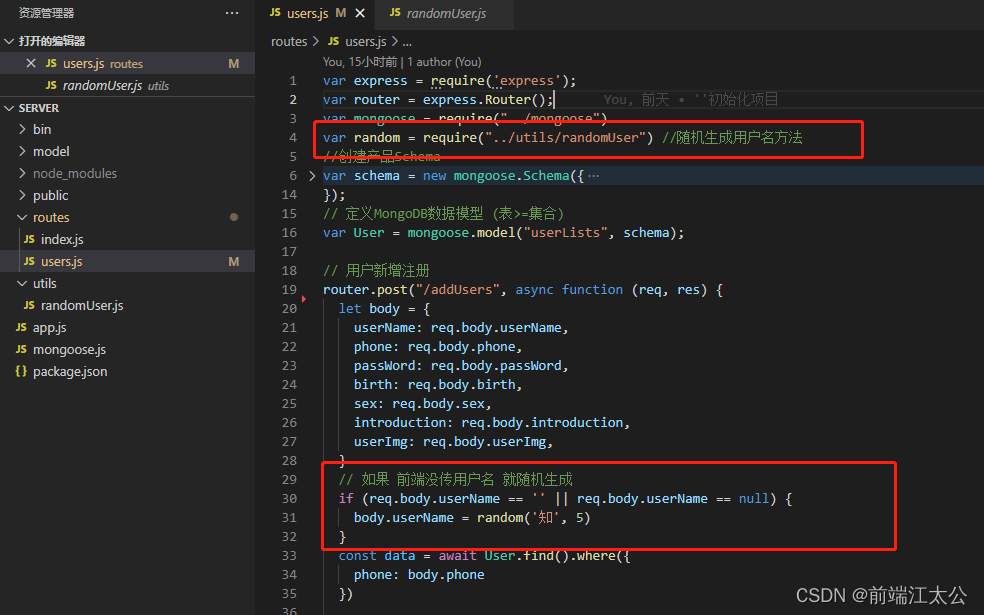The image size is (984, 615).
Task: Collapse the SERVER folder section
Action: [x=9, y=109]
